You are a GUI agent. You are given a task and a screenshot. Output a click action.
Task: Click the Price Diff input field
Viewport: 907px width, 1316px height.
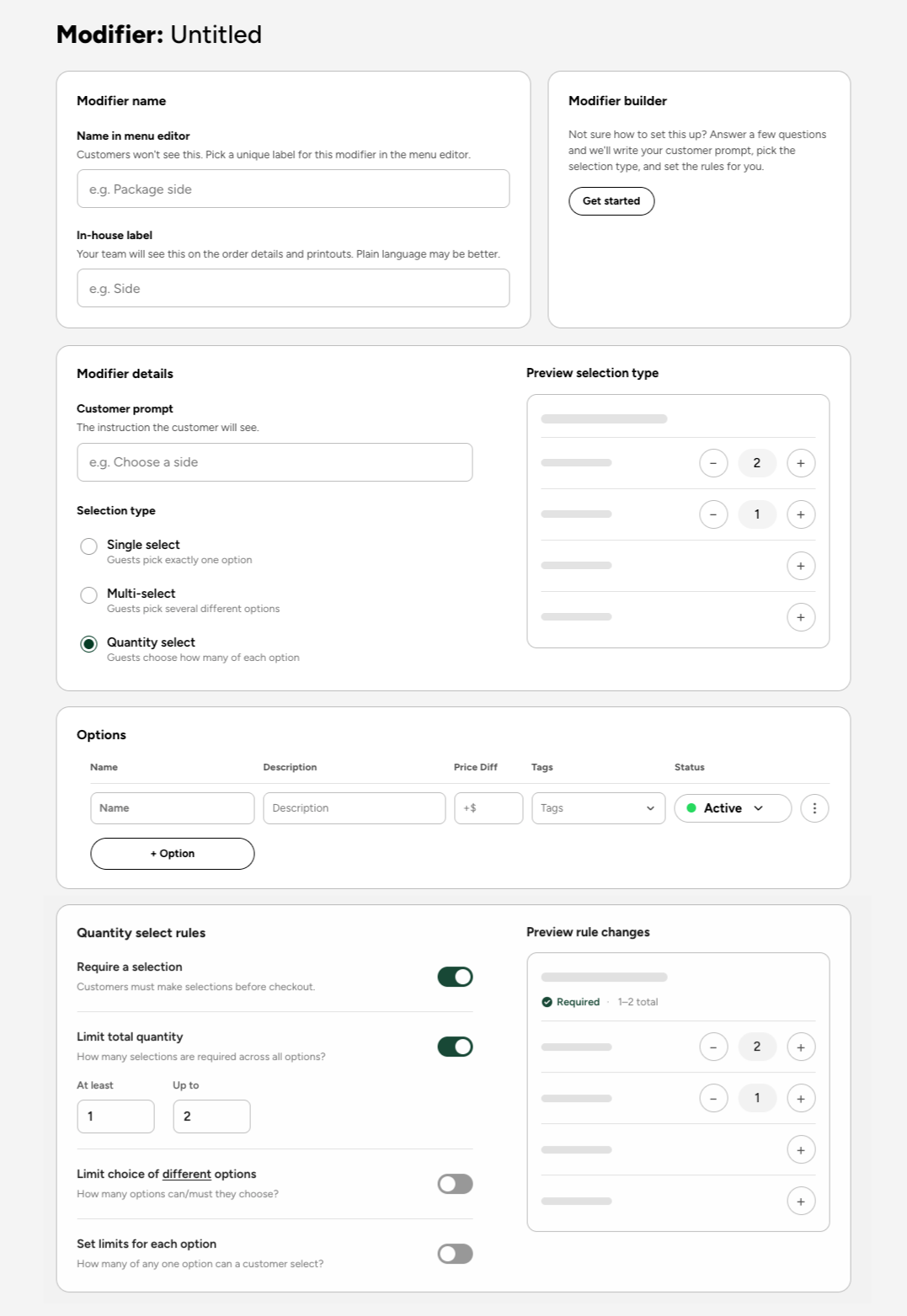point(488,808)
